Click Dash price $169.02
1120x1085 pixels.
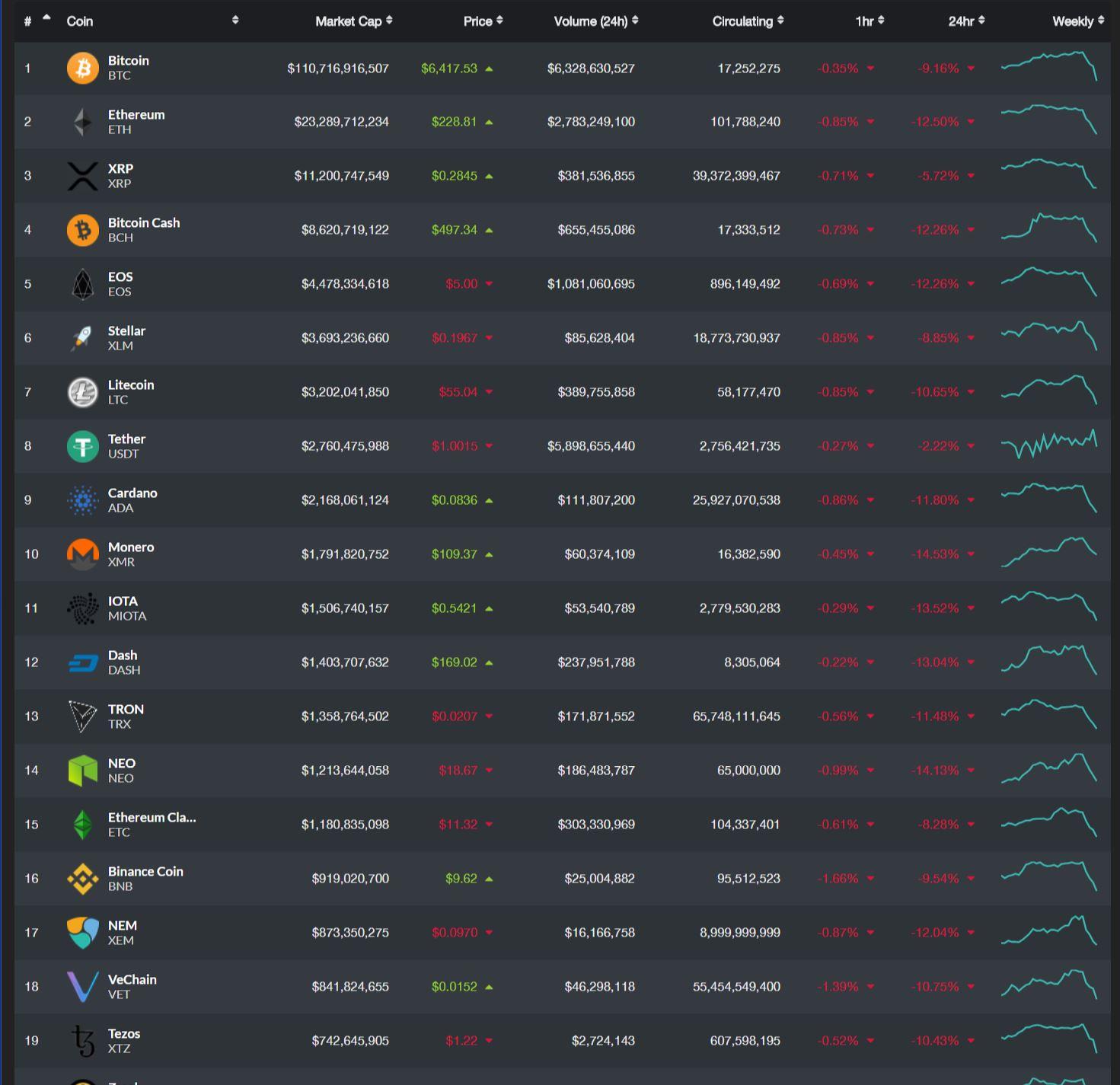pos(455,662)
